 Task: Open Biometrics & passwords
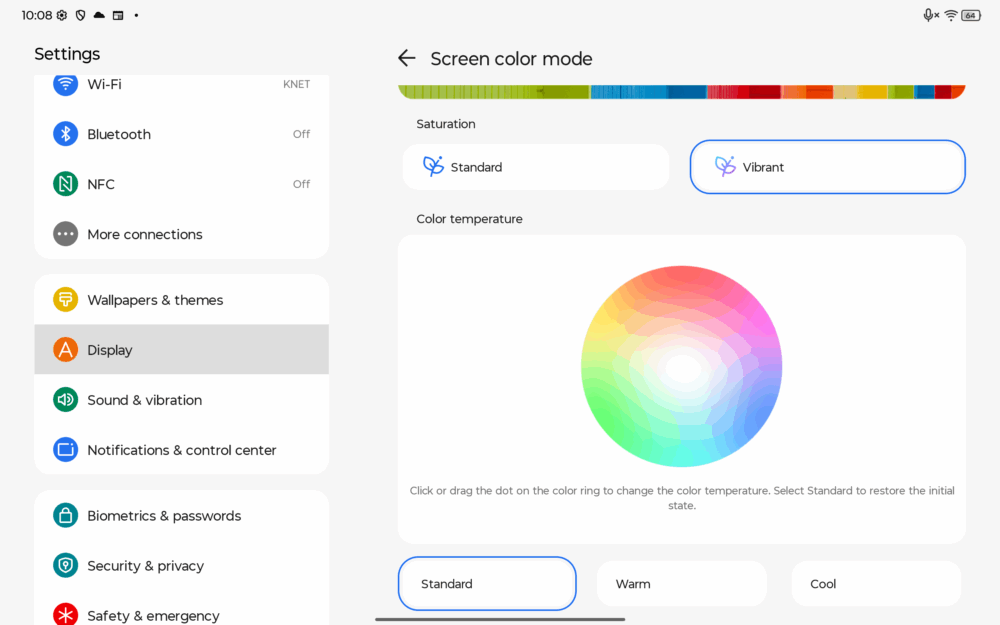click(182, 515)
